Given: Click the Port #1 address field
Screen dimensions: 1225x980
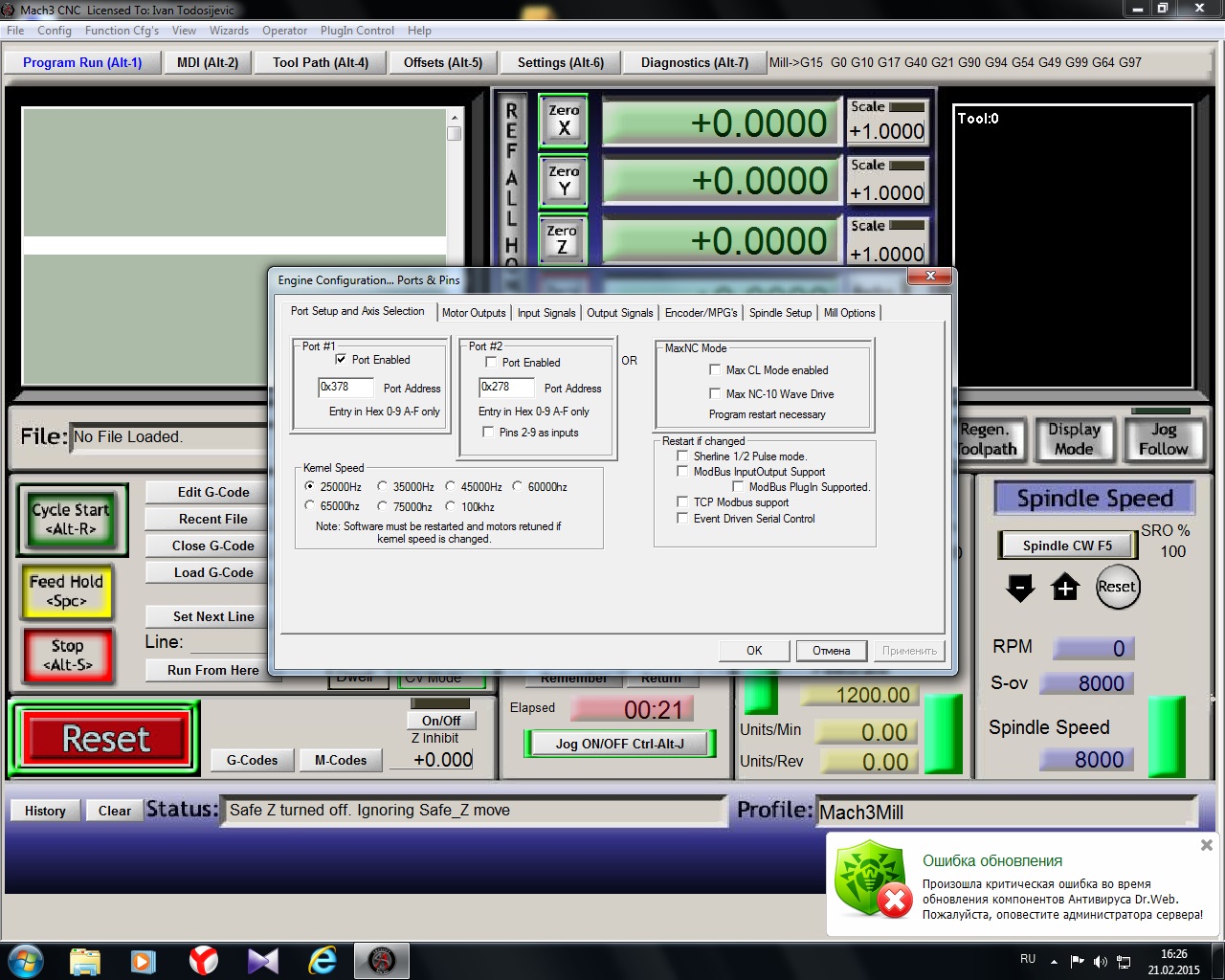Looking at the screenshot, I should click(x=345, y=388).
